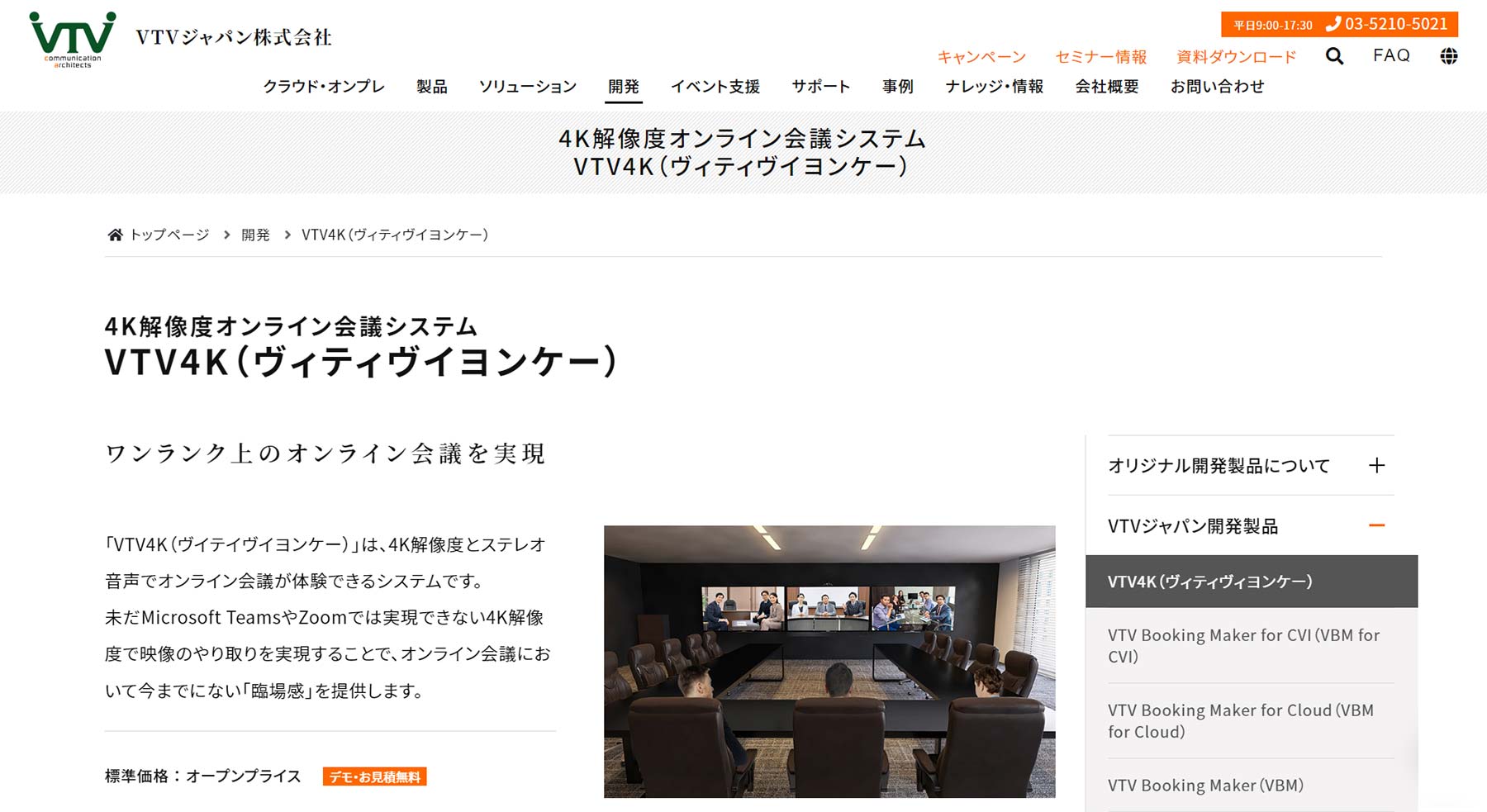
Task: Open the search magnifier icon
Action: pyautogui.click(x=1334, y=56)
